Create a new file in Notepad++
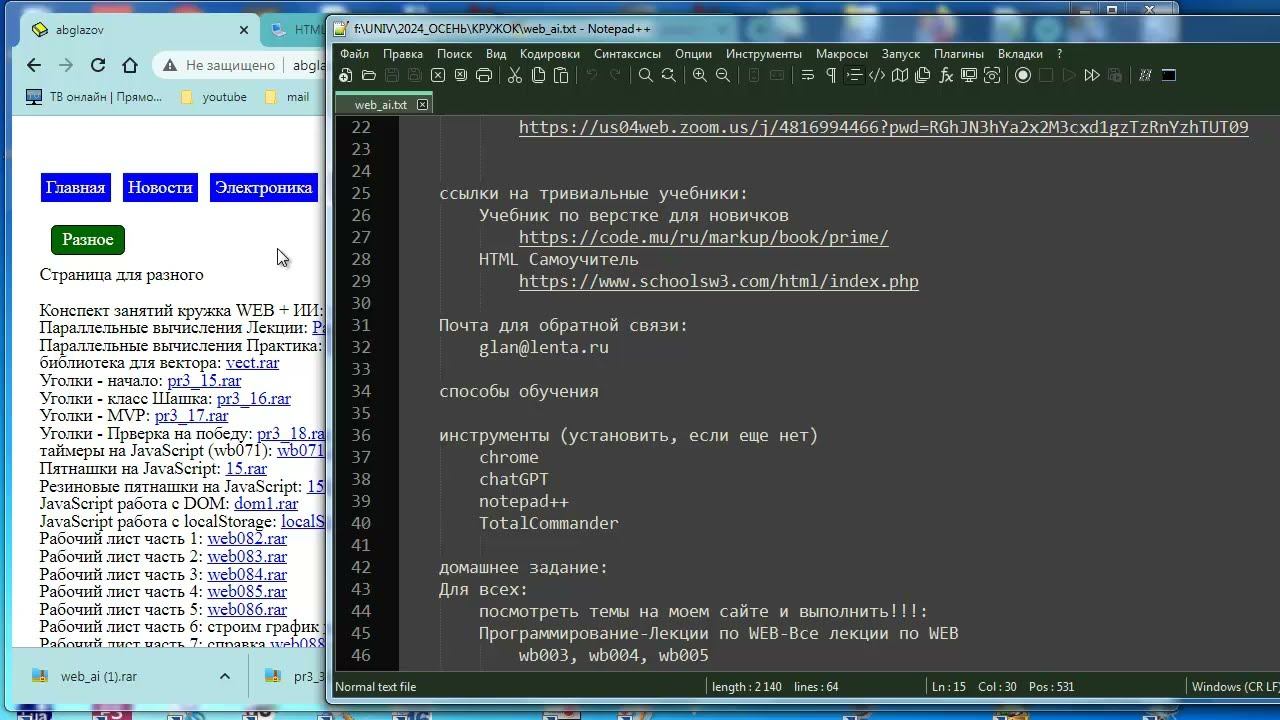This screenshot has width=1280, height=720. click(346, 75)
